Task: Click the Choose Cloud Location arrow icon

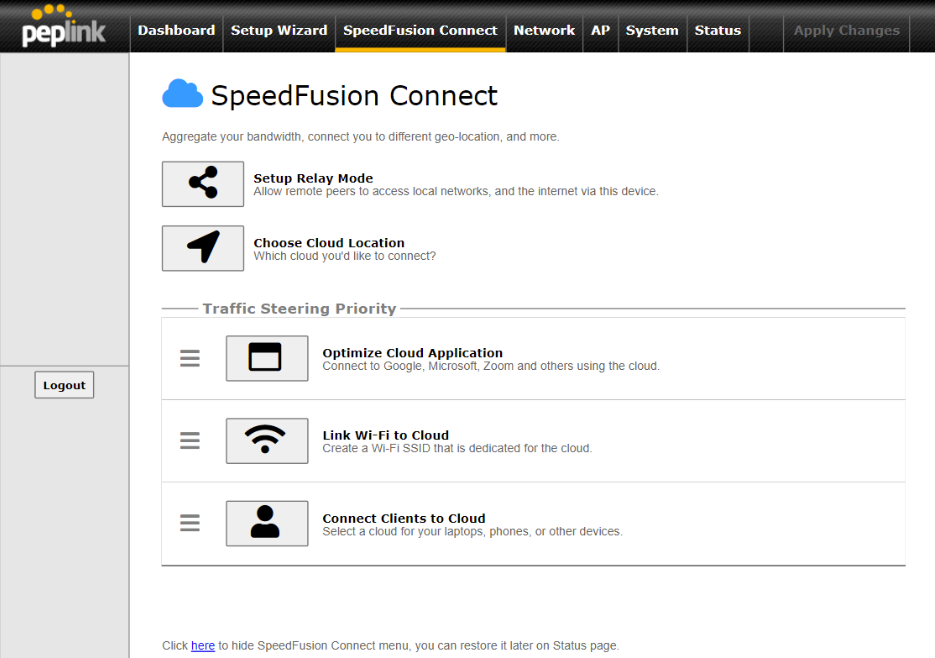Action: (x=203, y=248)
